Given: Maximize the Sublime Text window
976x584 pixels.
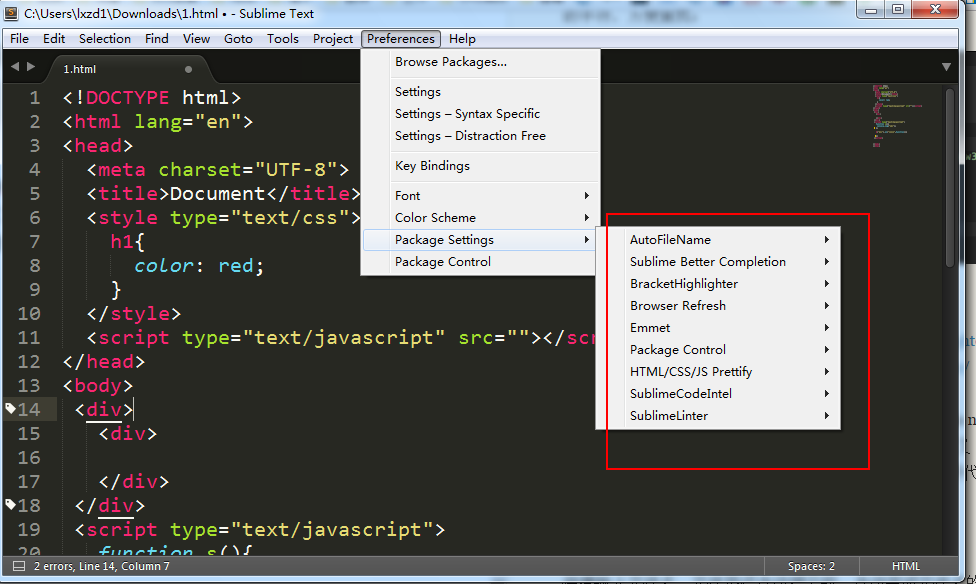Looking at the screenshot, I should (898, 9).
